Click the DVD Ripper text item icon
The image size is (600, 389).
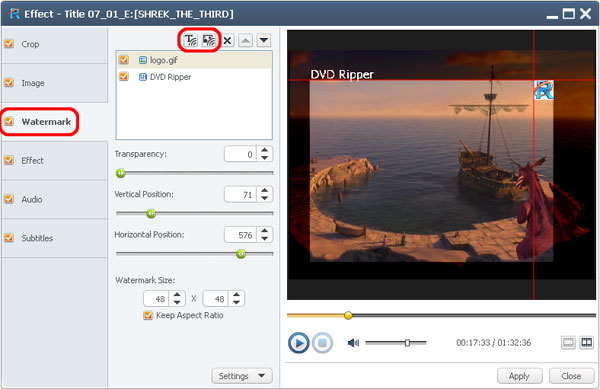[143, 77]
